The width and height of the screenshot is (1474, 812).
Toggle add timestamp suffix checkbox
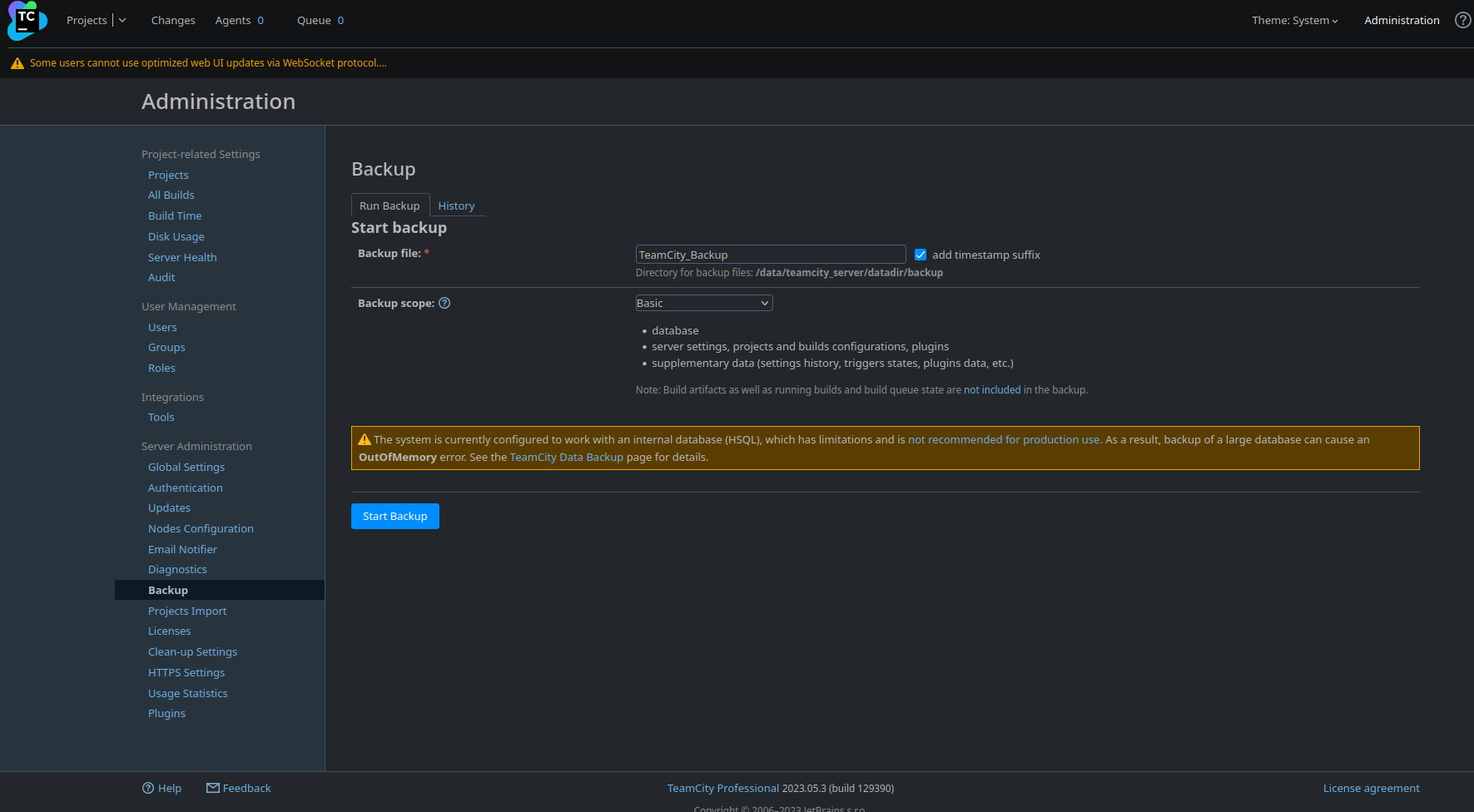(x=921, y=255)
